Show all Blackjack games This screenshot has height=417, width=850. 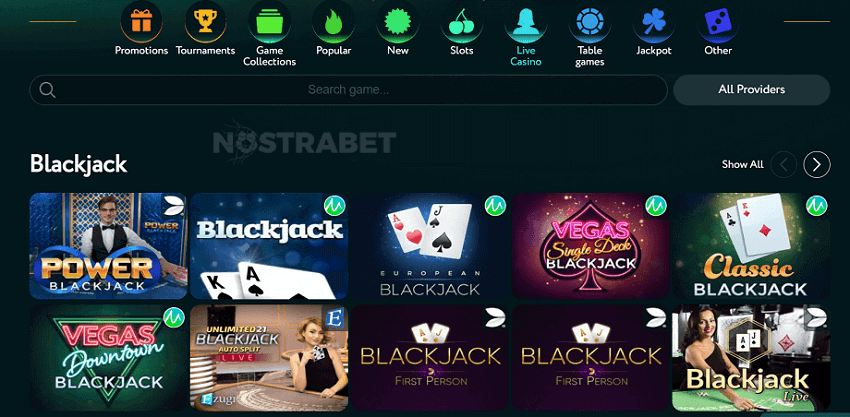(742, 164)
